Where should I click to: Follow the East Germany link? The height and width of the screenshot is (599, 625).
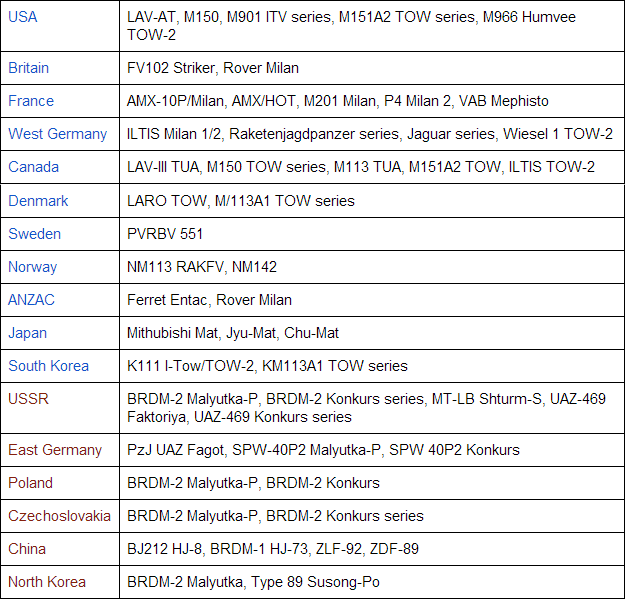click(55, 450)
